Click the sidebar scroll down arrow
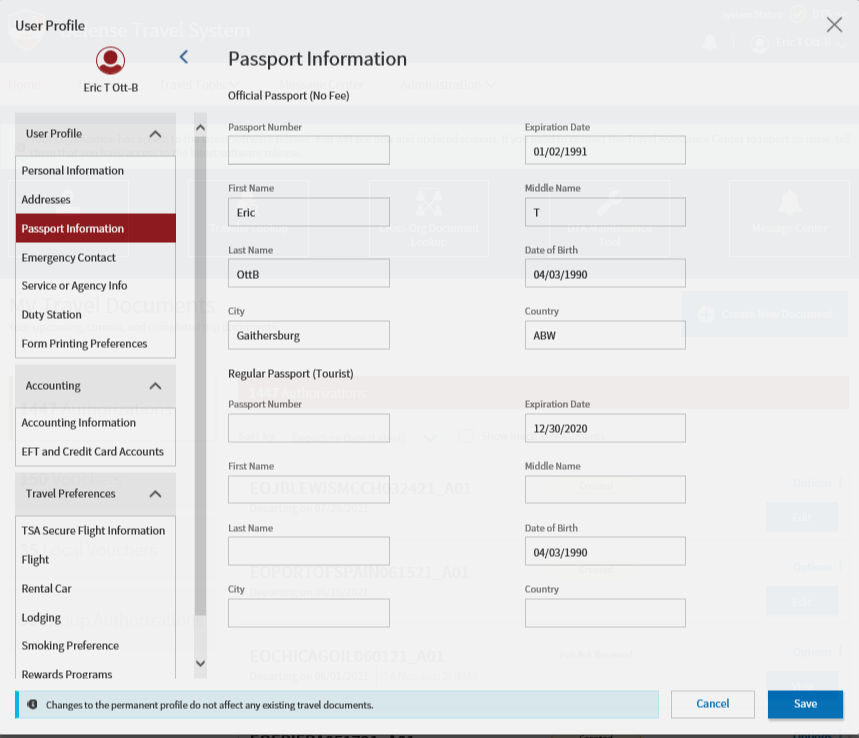859x738 pixels. click(x=200, y=663)
